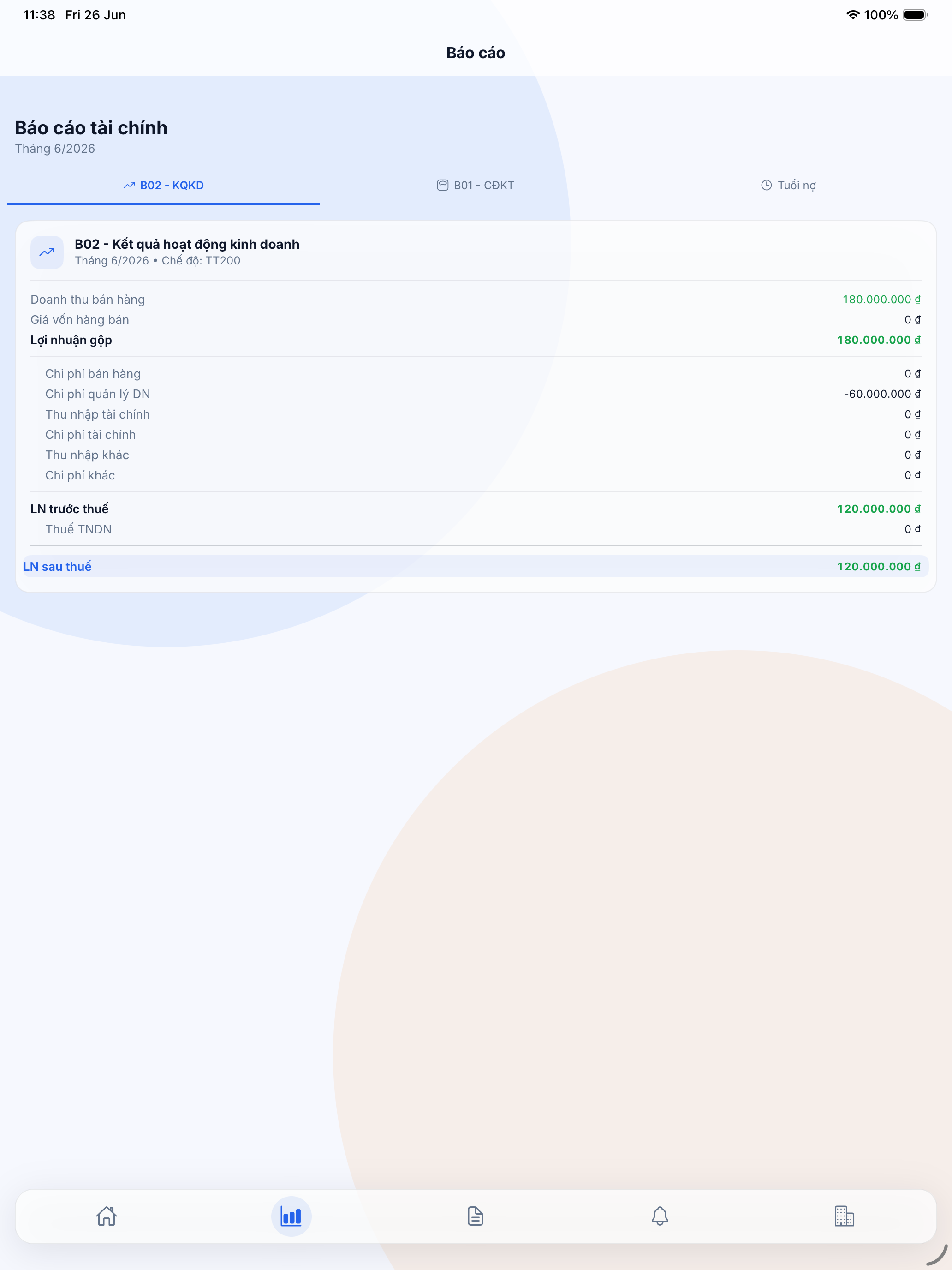
Task: Click the Thuế TNDN value 0 ₫
Action: (x=912, y=529)
